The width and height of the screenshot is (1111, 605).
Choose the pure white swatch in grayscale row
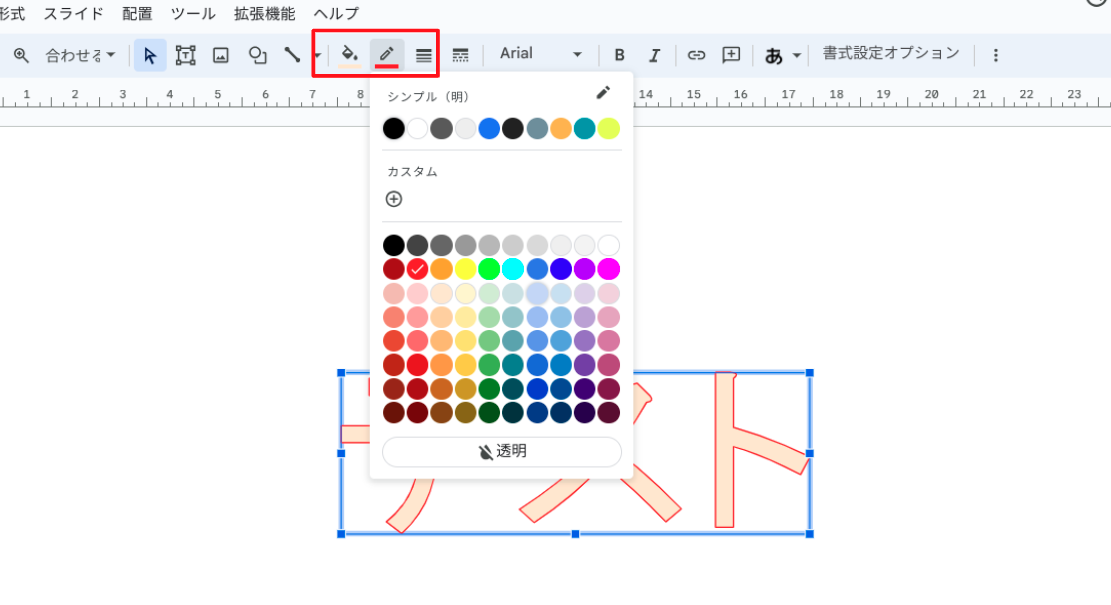[609, 245]
